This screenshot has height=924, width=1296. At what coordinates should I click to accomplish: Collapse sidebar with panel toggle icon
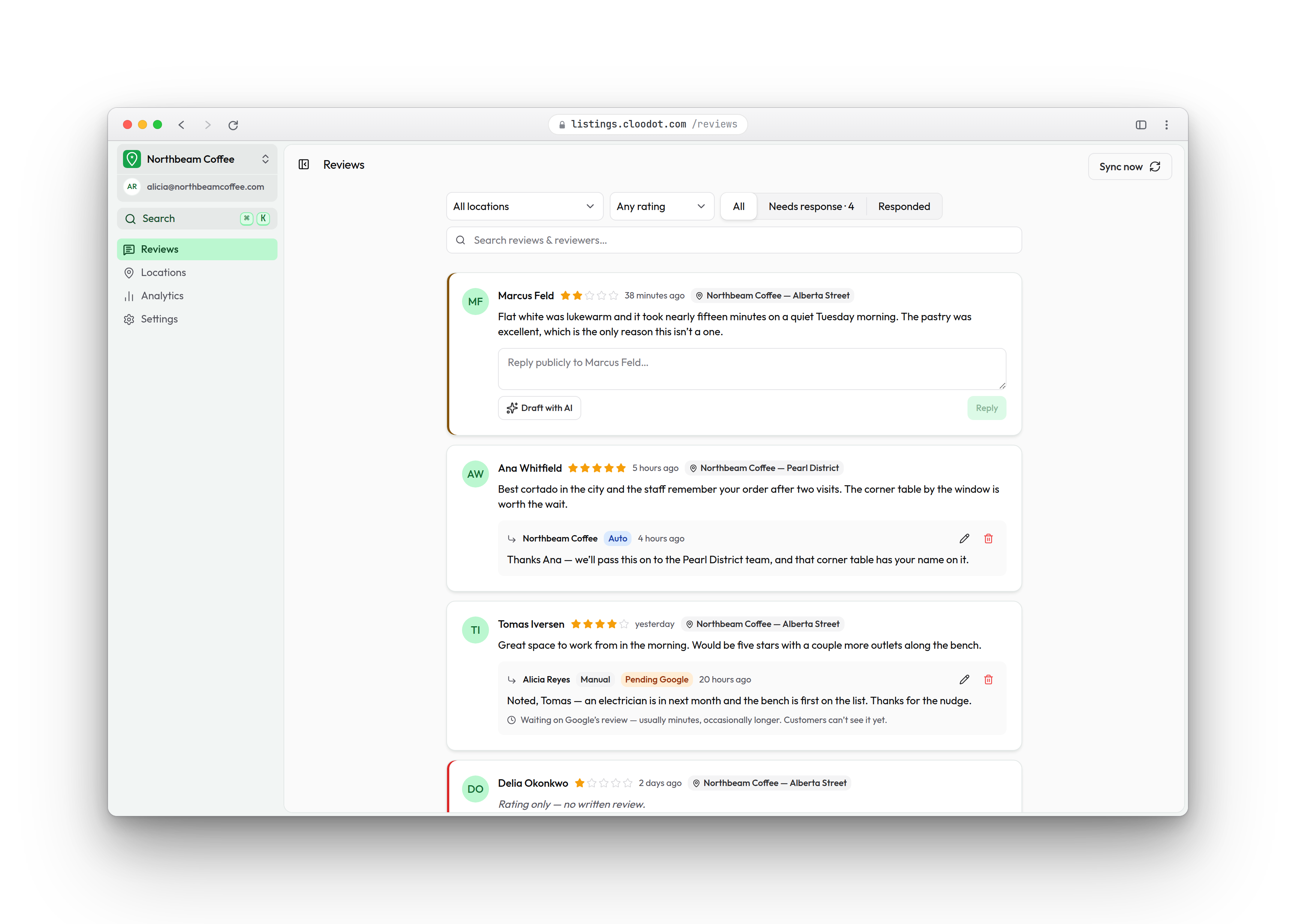[x=304, y=164]
